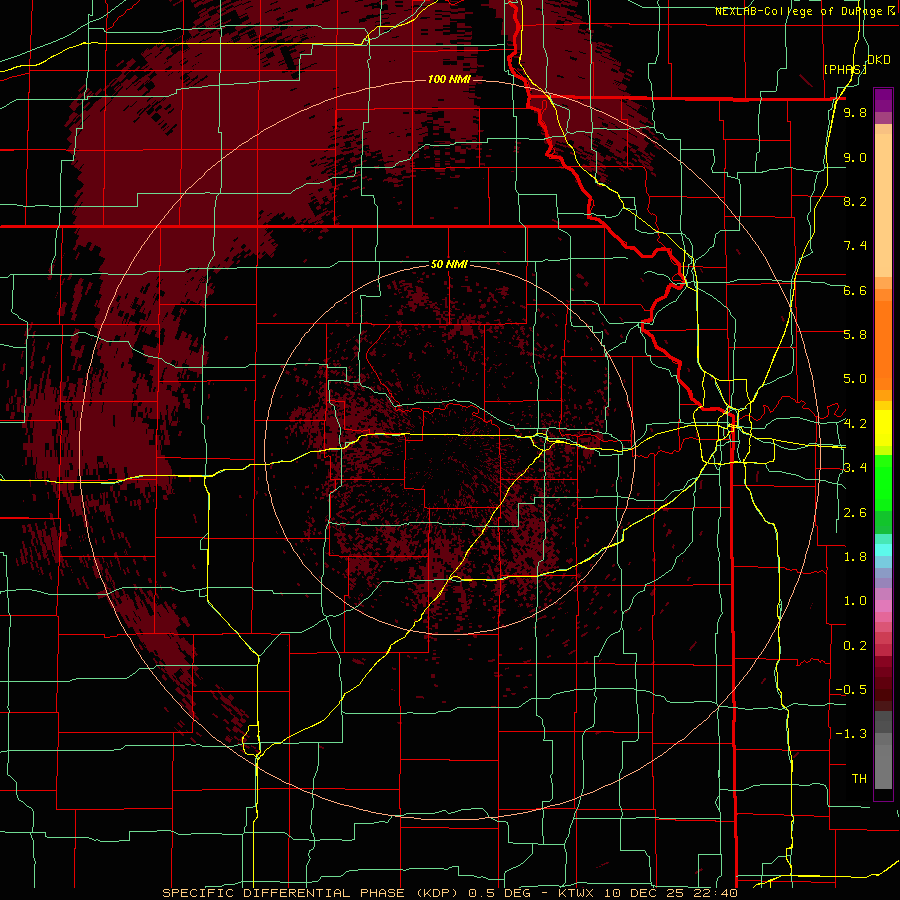Image resolution: width=900 pixels, height=900 pixels.
Task: Click the Specific Differential Phase (KDP) caption
Action: click(310, 893)
